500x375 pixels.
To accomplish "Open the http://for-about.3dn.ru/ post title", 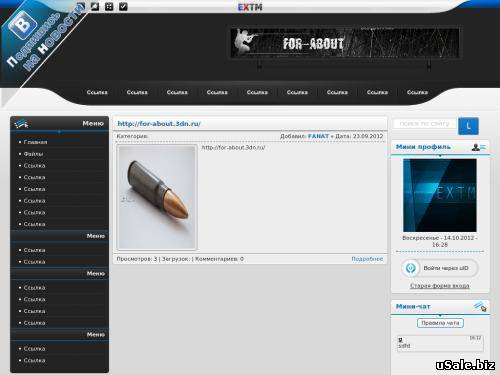I will point(159,124).
